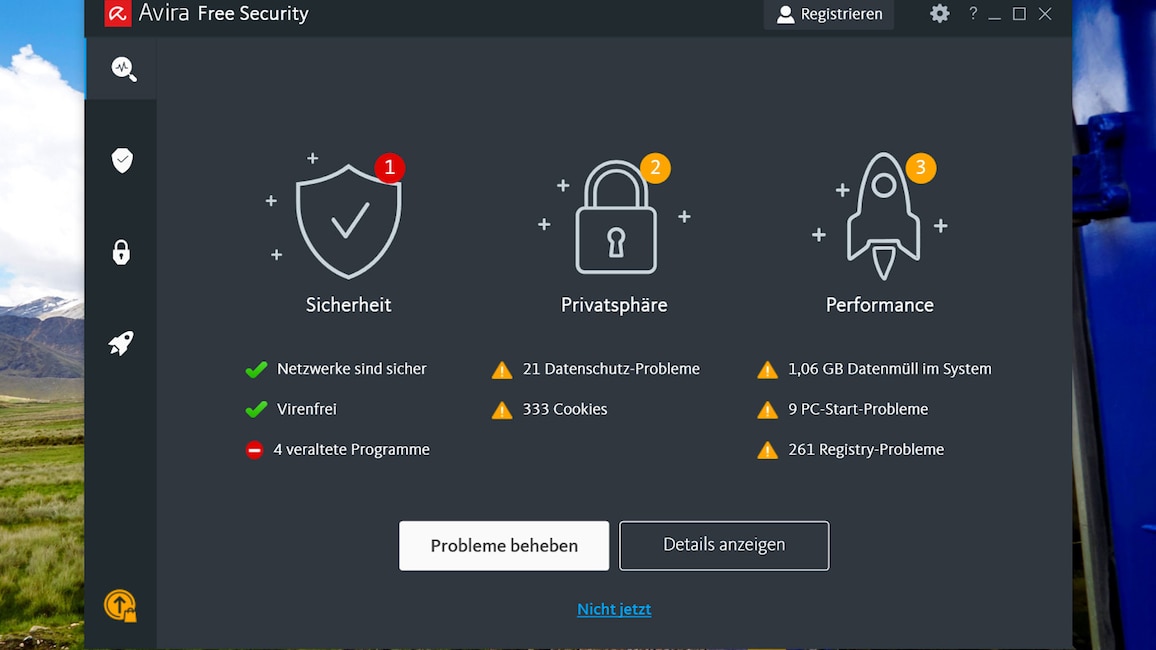1156x650 pixels.
Task: Click the orange upgrade icon in sidebar
Action: [120, 605]
